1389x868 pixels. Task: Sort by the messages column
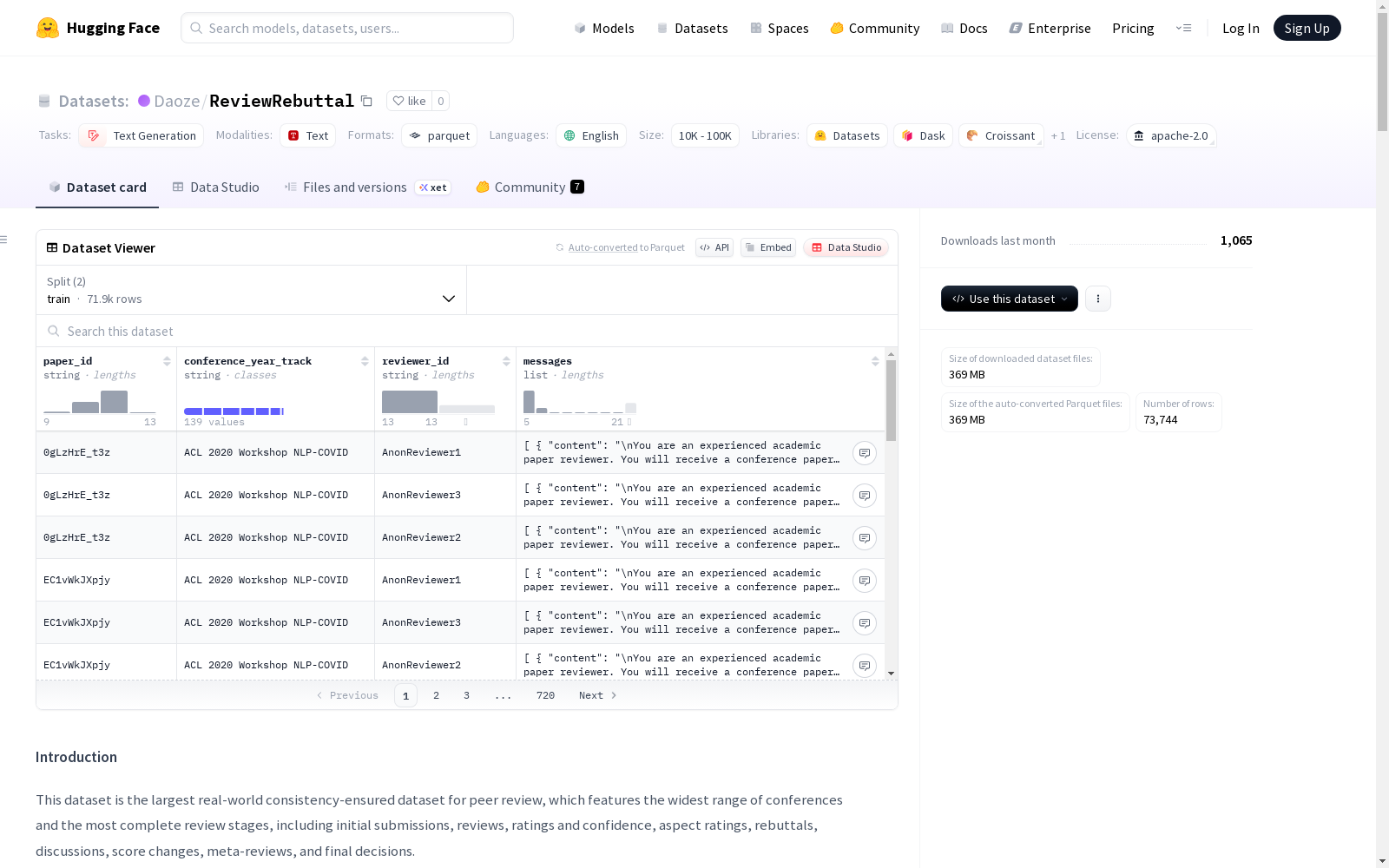pyautogui.click(x=875, y=361)
